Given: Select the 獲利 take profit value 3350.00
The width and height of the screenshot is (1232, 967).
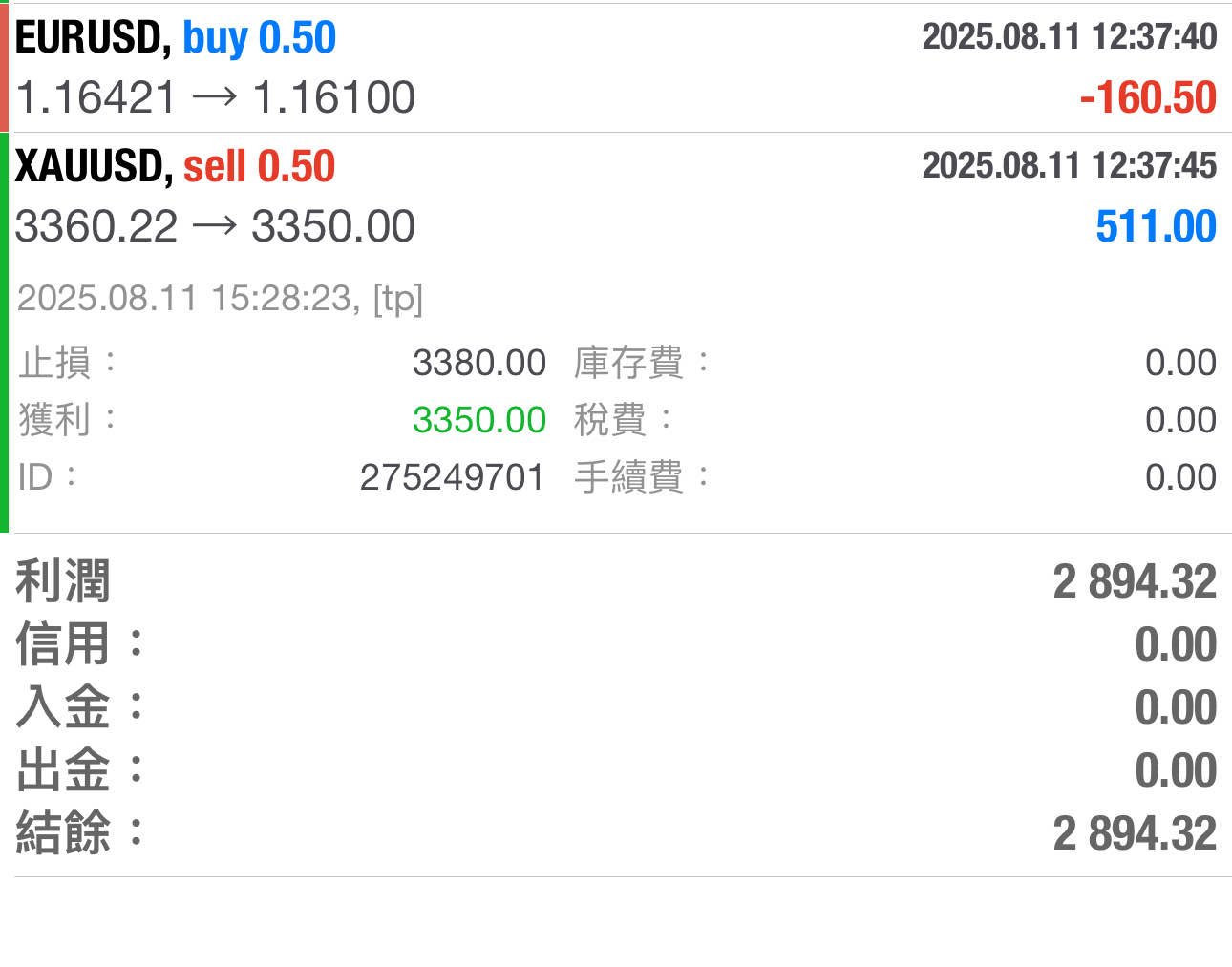Looking at the screenshot, I should tap(478, 421).
